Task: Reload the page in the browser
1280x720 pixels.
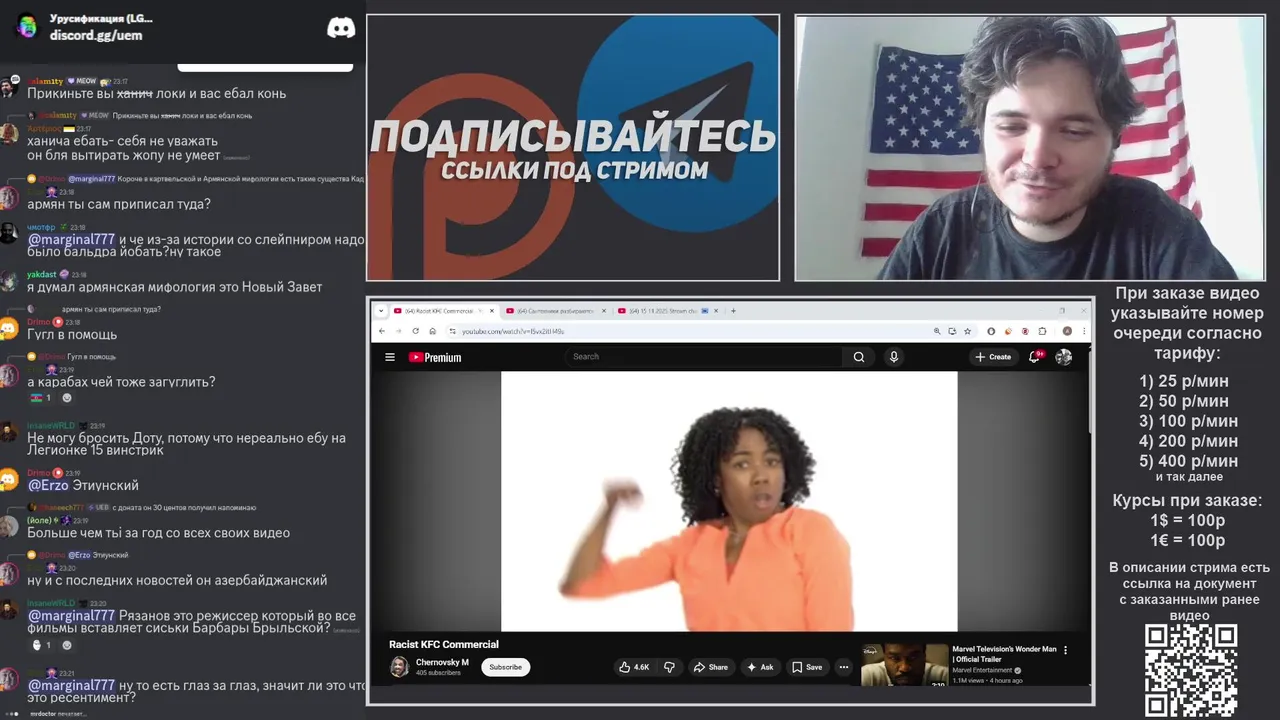Action: tap(416, 331)
